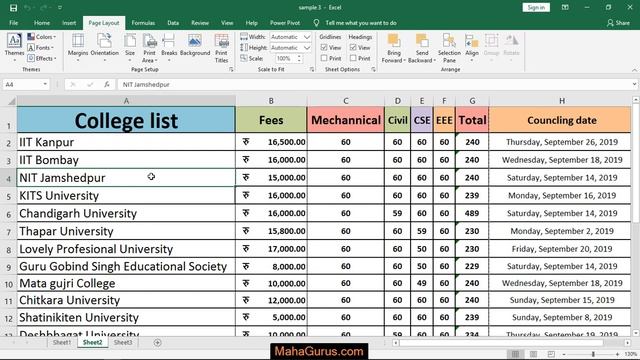Choose a sheet Background image
Screen dimensions: 640x360
click(x=195, y=45)
